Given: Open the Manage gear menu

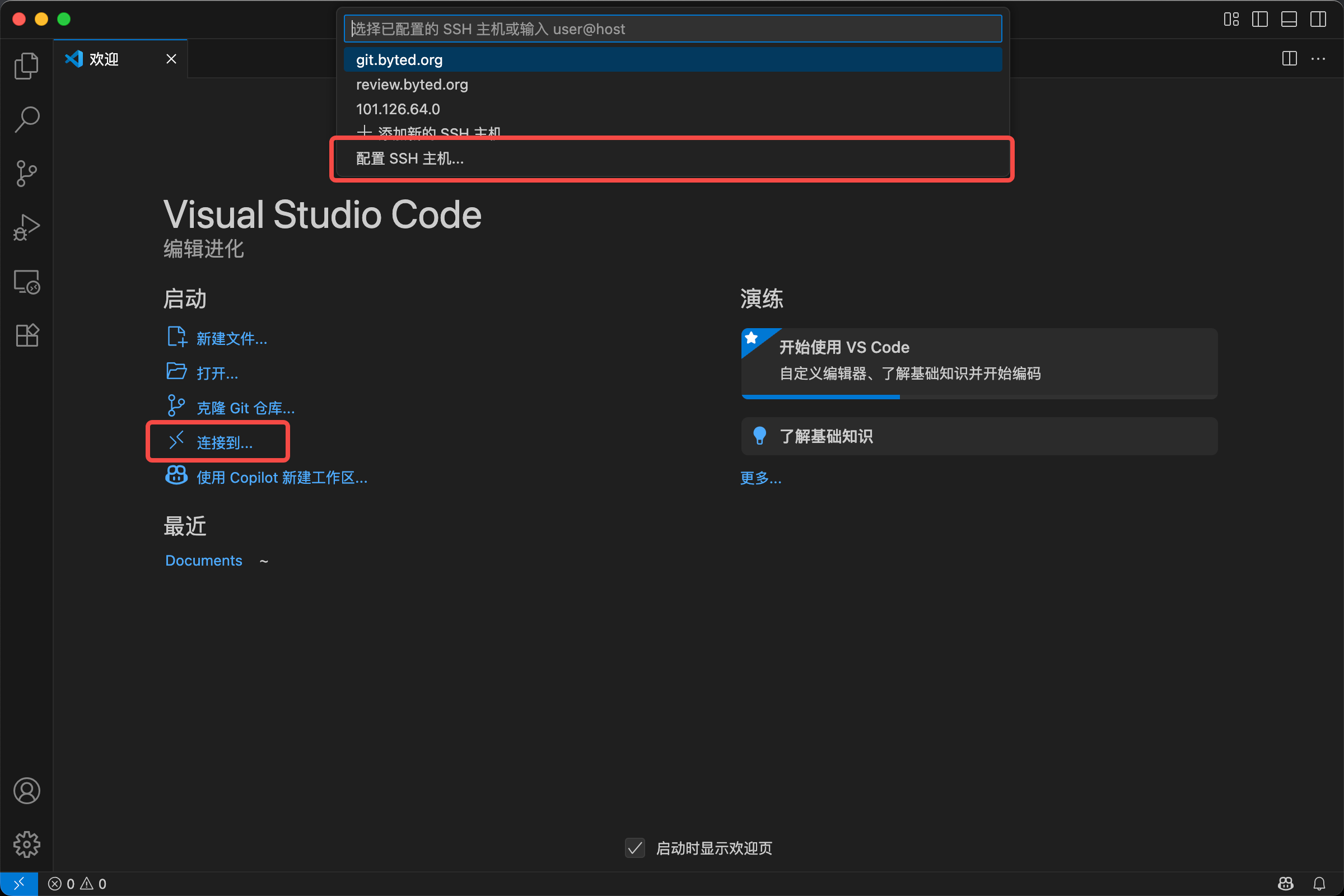Looking at the screenshot, I should point(26,844).
